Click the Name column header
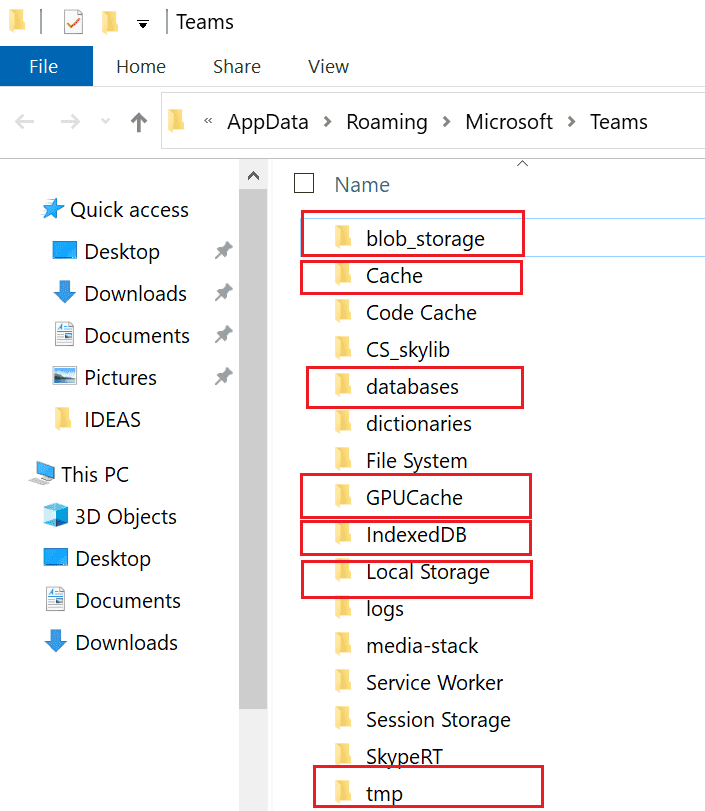The image size is (705, 811). click(x=362, y=185)
